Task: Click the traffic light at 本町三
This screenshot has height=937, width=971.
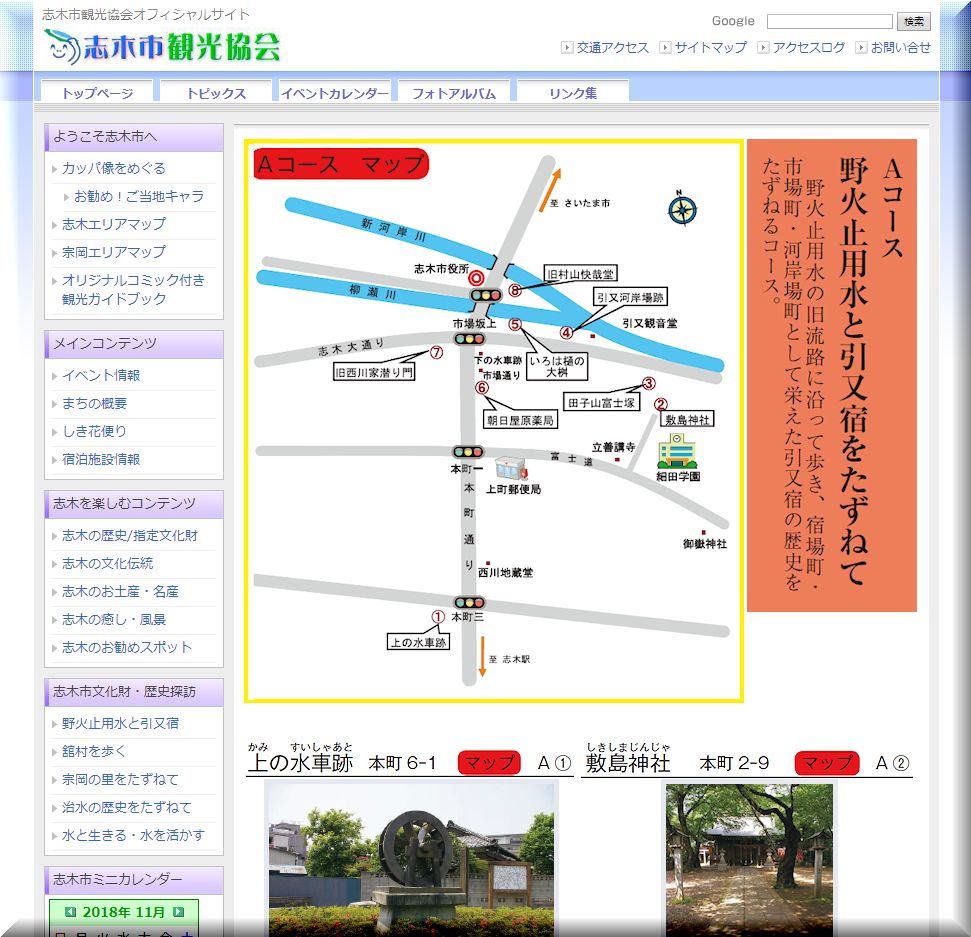Action: click(x=469, y=603)
